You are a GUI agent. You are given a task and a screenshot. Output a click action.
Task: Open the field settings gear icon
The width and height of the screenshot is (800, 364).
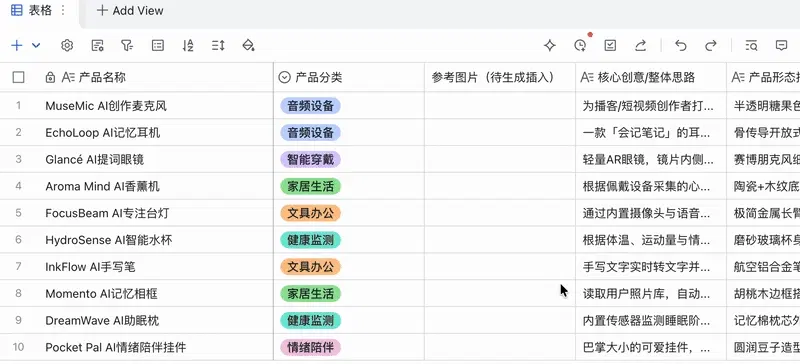coord(67,45)
